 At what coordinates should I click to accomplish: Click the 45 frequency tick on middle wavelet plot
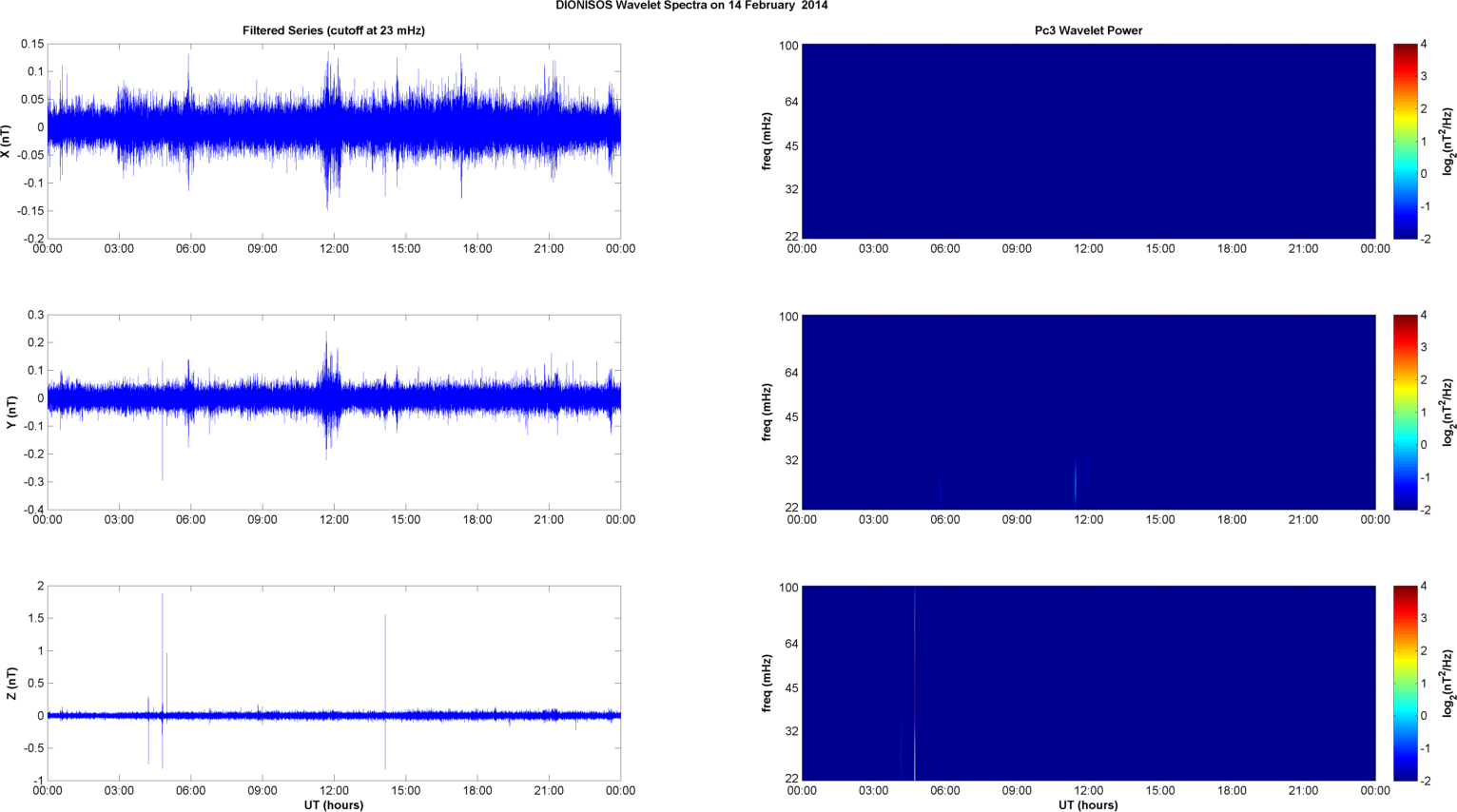[x=791, y=416]
